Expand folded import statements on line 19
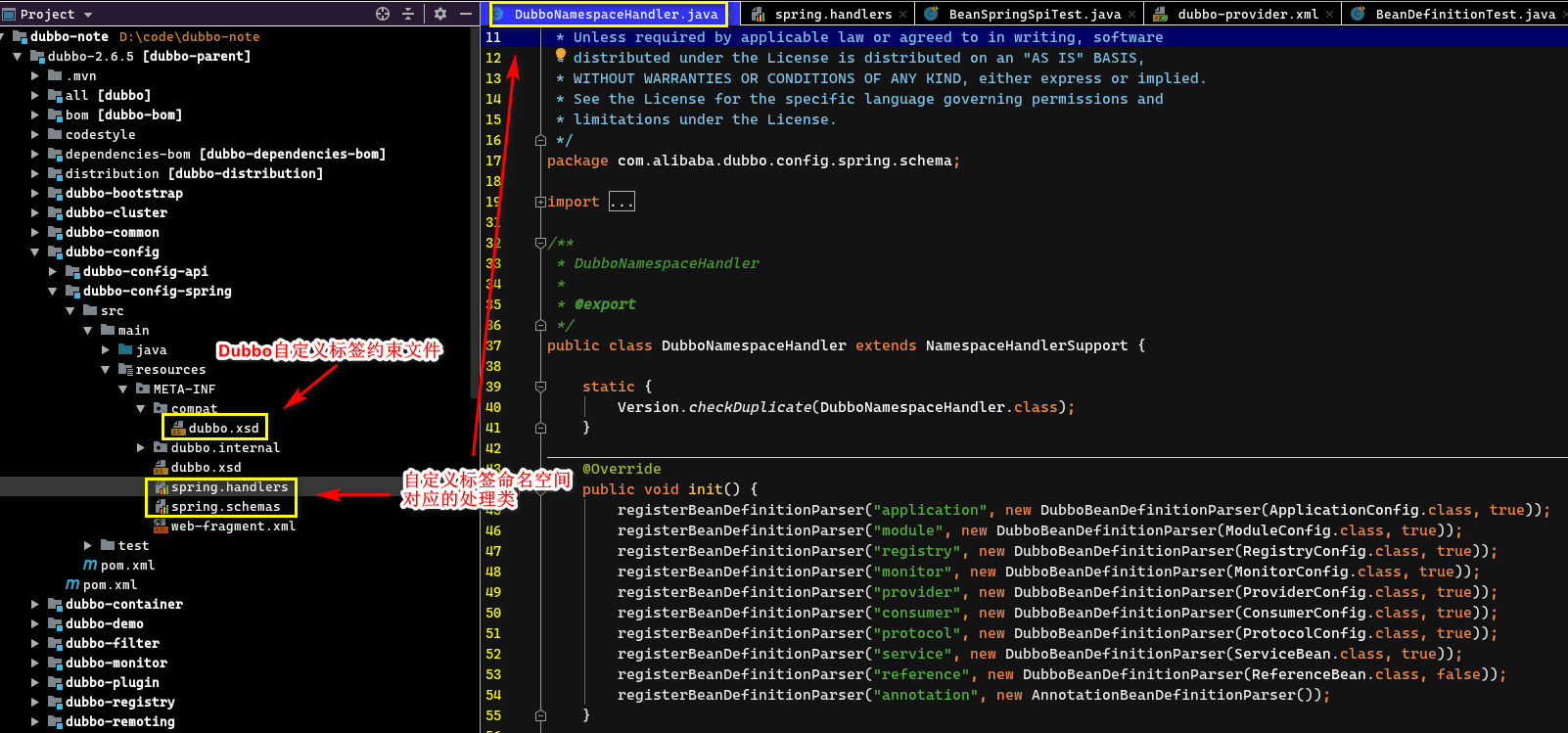 coord(540,202)
